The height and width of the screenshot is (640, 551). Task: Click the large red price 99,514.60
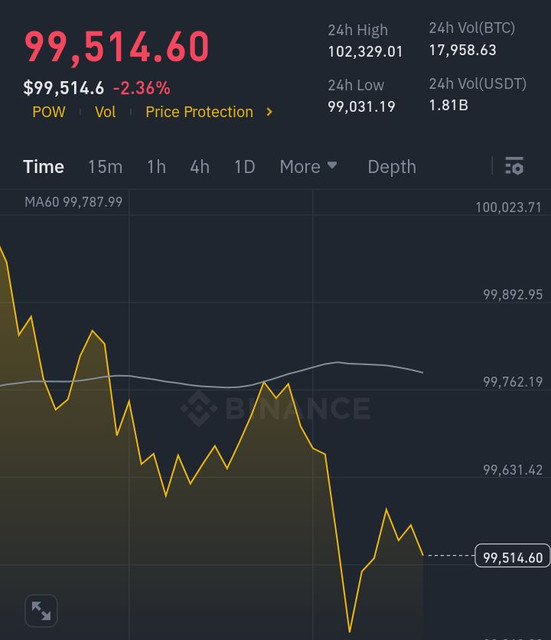click(117, 47)
